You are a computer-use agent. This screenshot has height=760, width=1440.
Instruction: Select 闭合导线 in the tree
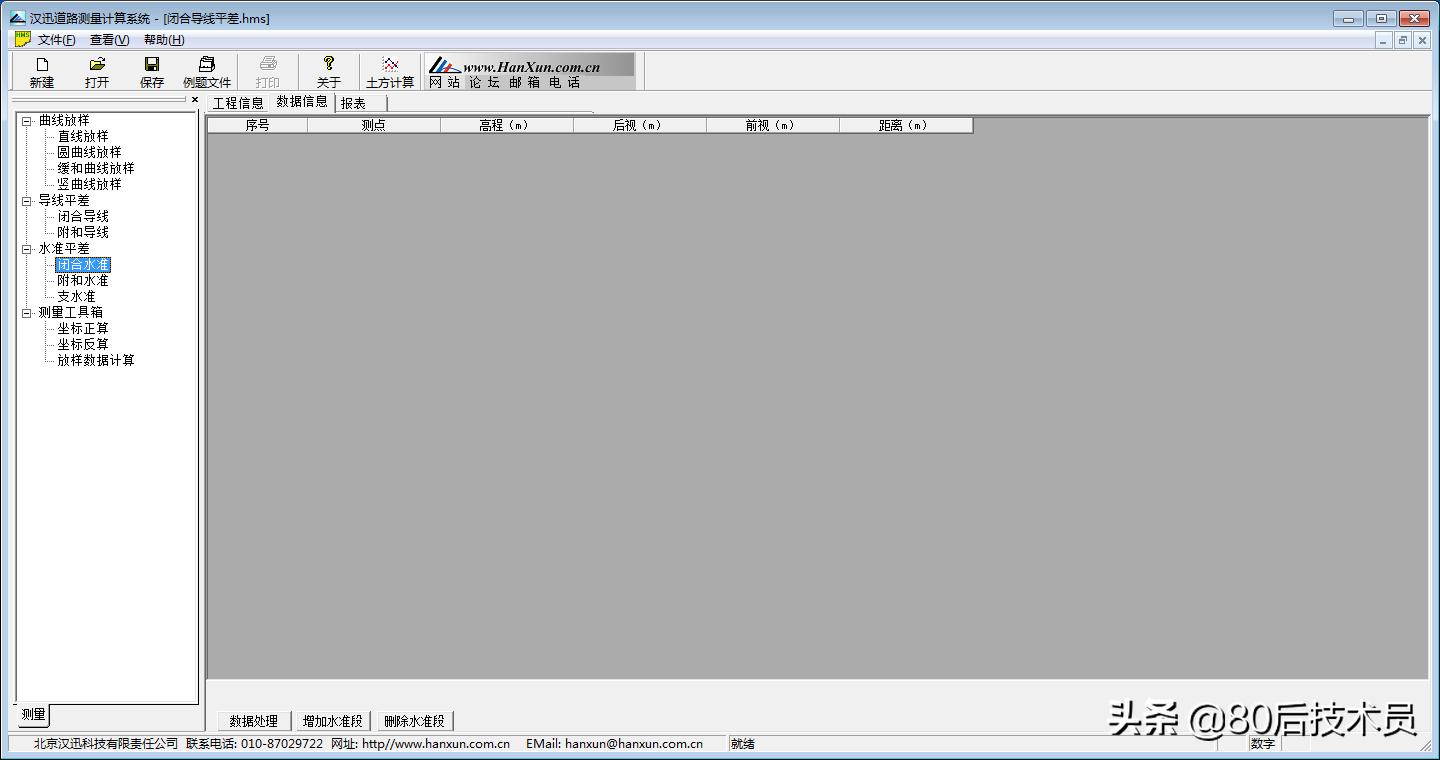coord(83,216)
